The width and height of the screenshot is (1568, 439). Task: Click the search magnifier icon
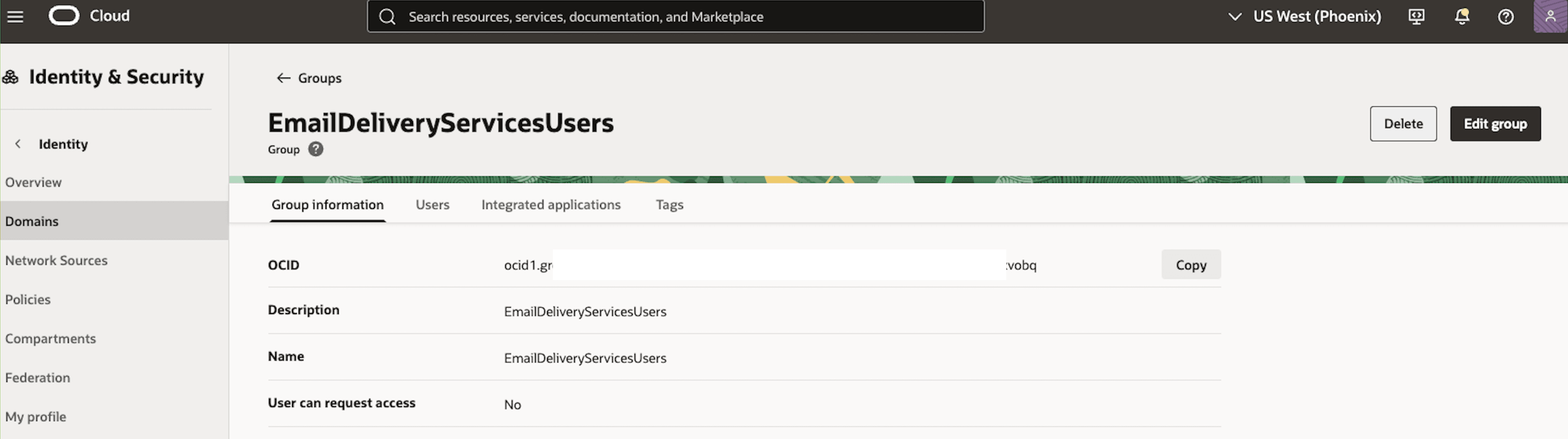point(387,16)
